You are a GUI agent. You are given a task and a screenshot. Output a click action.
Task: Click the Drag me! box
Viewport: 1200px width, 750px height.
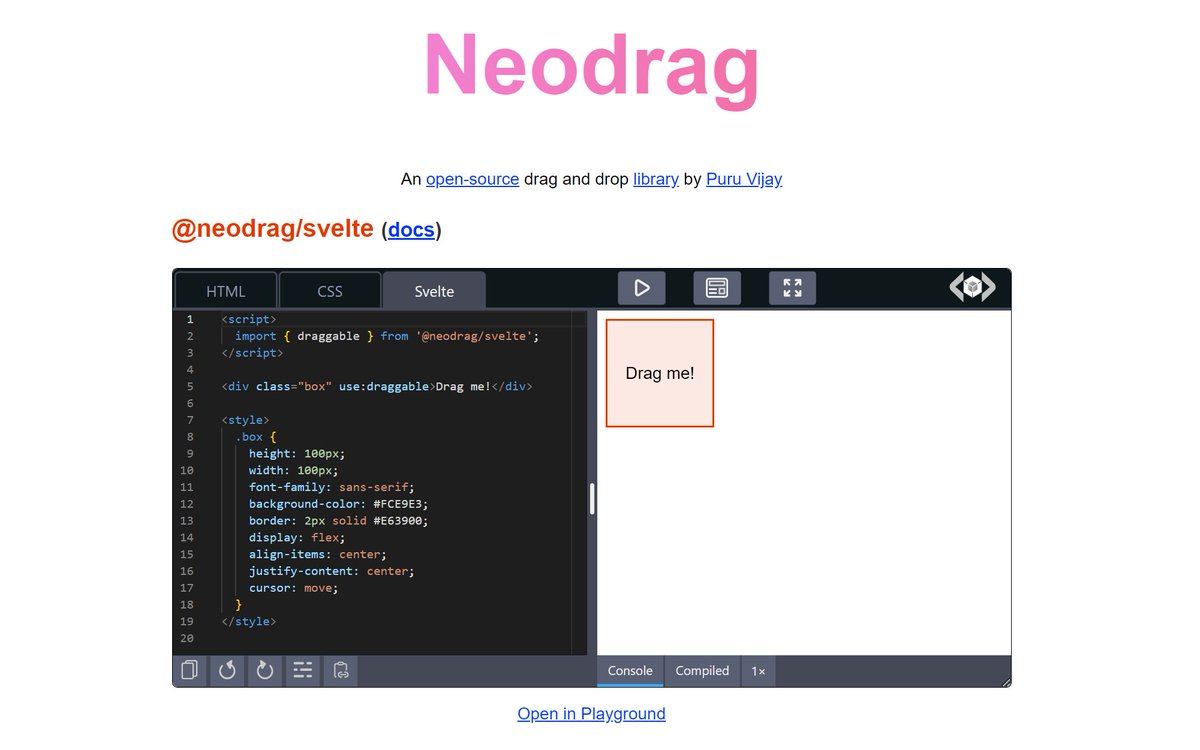point(660,373)
